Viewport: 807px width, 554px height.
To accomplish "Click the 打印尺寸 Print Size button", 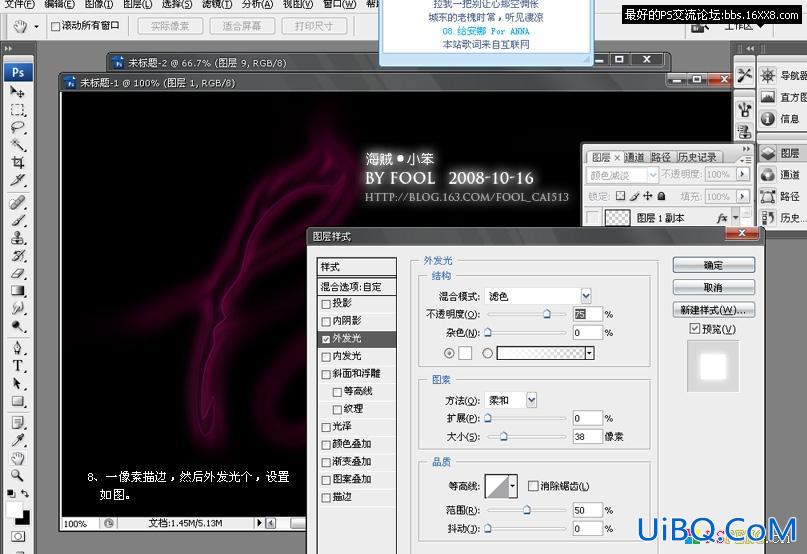I will click(314, 26).
